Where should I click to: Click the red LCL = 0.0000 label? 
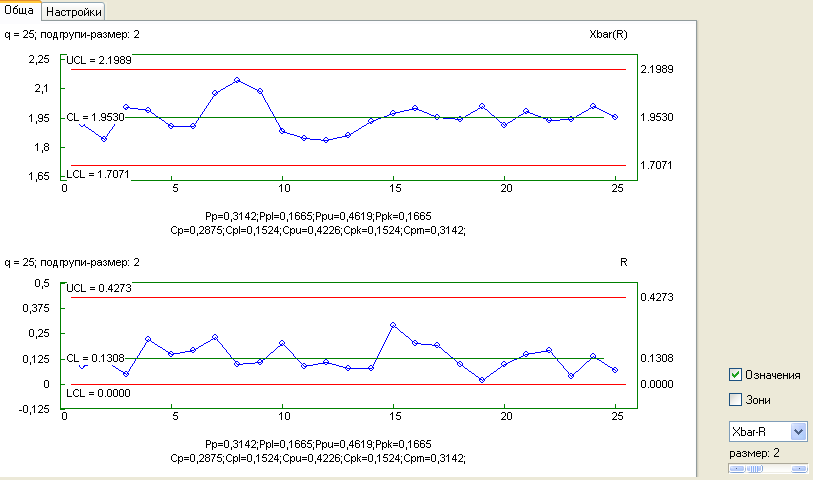click(97, 394)
